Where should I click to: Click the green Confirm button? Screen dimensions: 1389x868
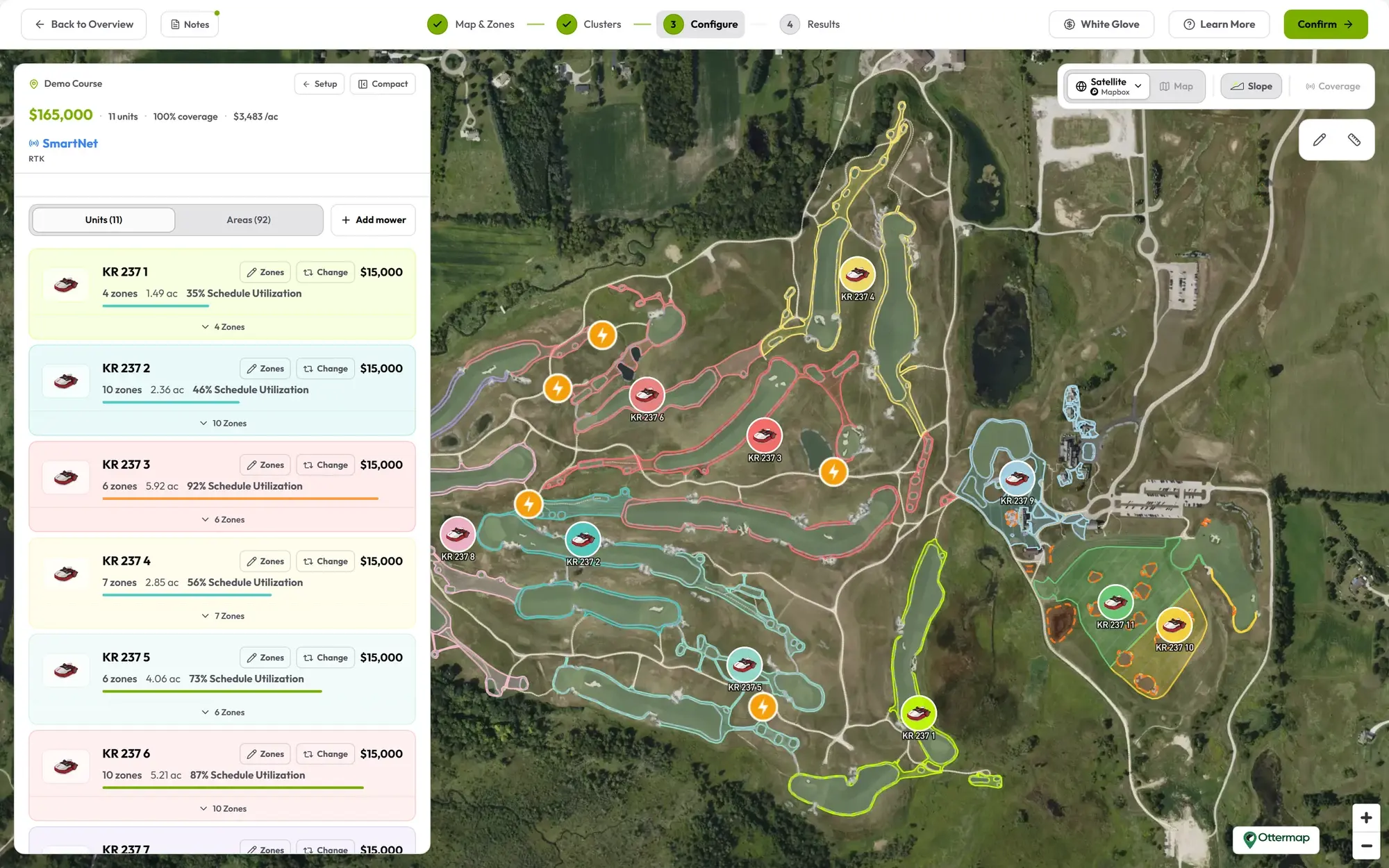pyautogui.click(x=1325, y=24)
